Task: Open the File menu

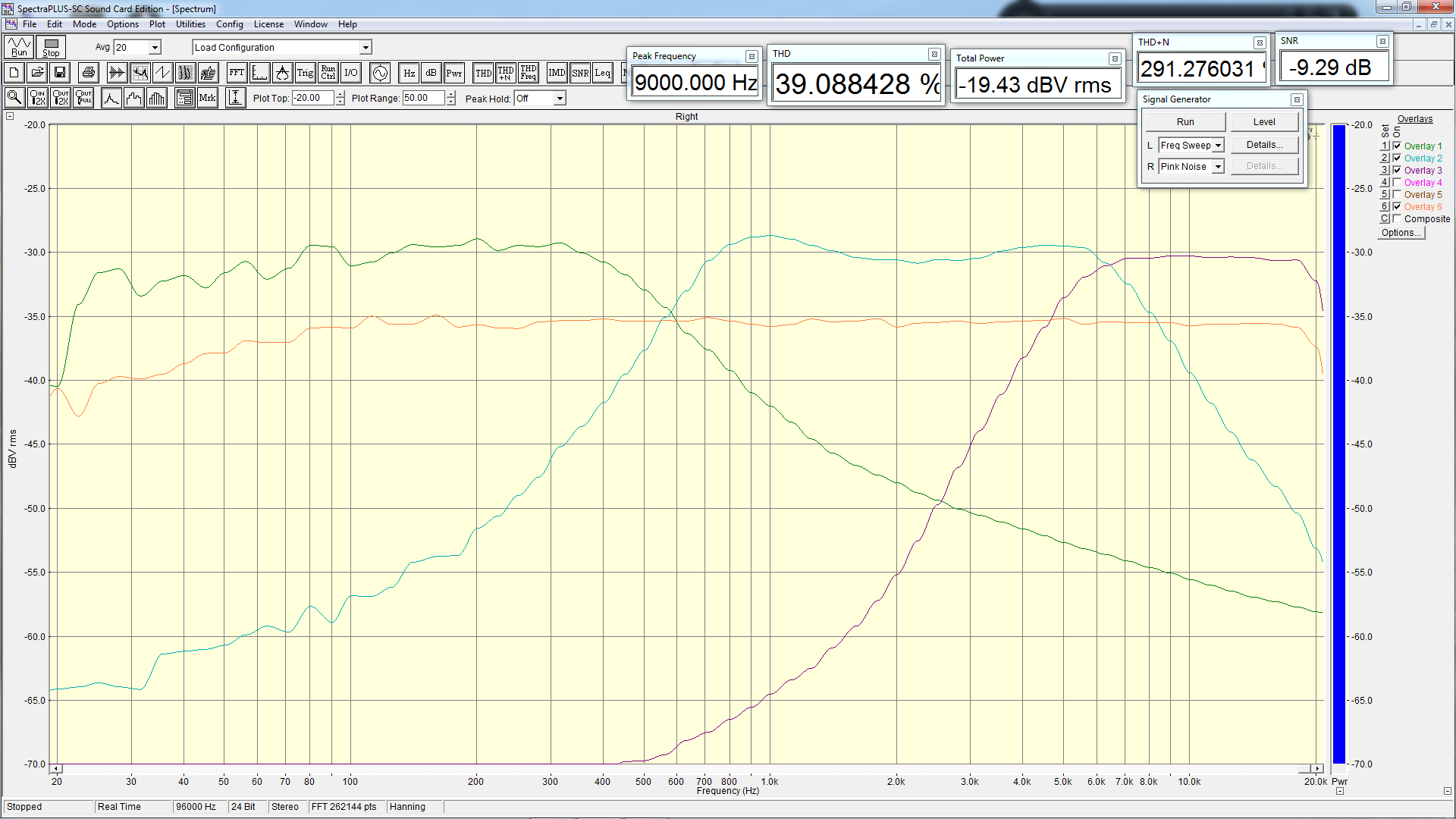Action: point(30,24)
